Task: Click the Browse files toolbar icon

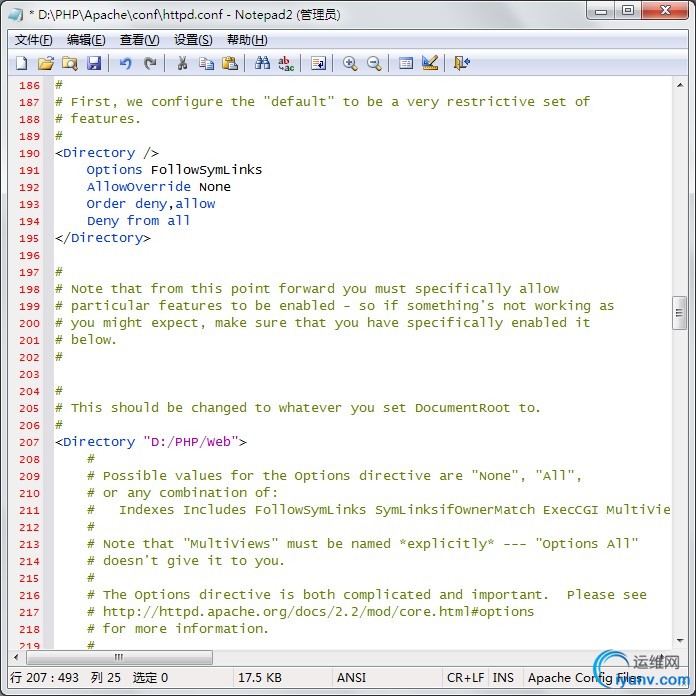Action: point(69,63)
